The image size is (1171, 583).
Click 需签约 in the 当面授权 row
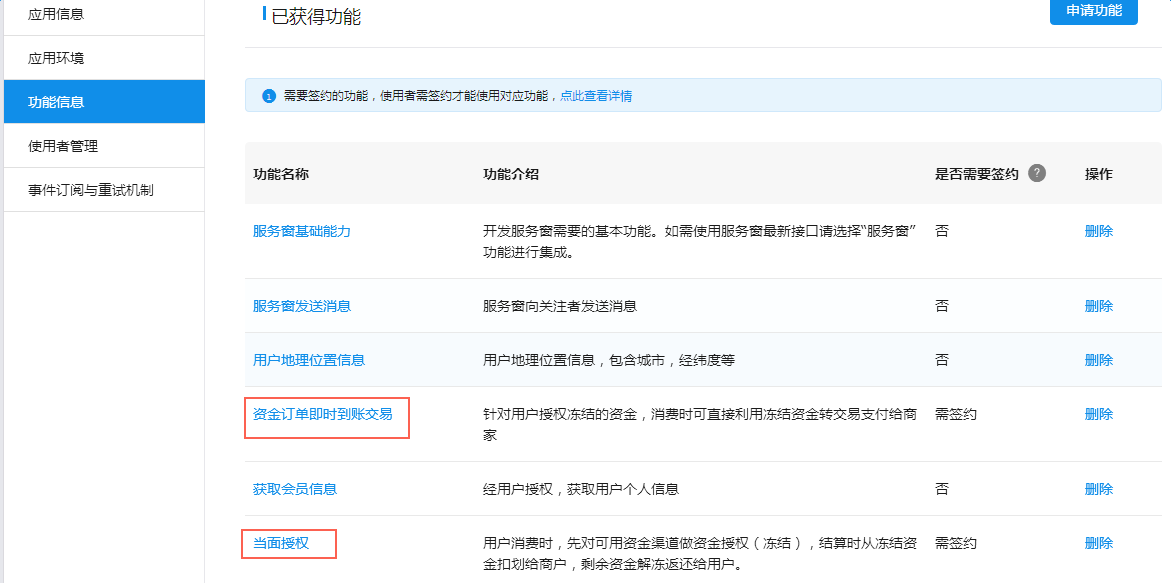coord(955,543)
